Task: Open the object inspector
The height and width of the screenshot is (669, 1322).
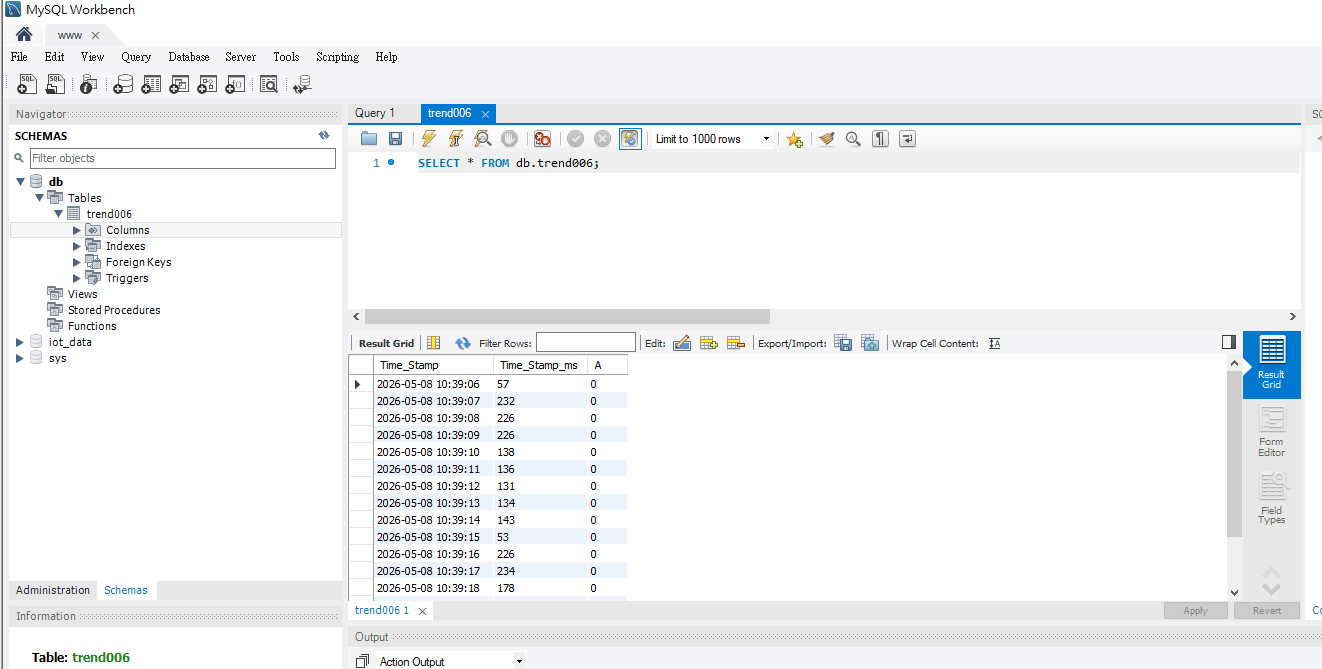Action: click(88, 85)
